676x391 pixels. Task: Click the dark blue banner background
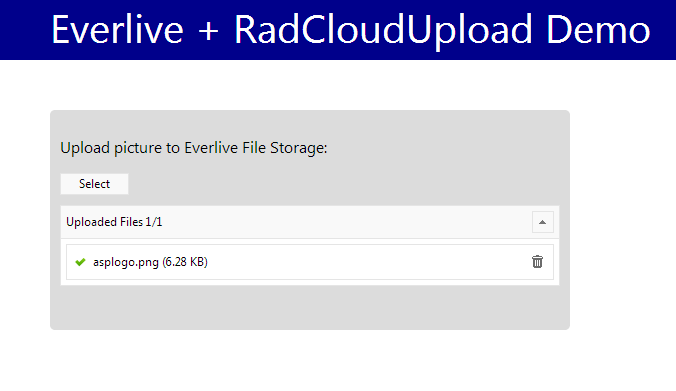[x=25, y=30]
